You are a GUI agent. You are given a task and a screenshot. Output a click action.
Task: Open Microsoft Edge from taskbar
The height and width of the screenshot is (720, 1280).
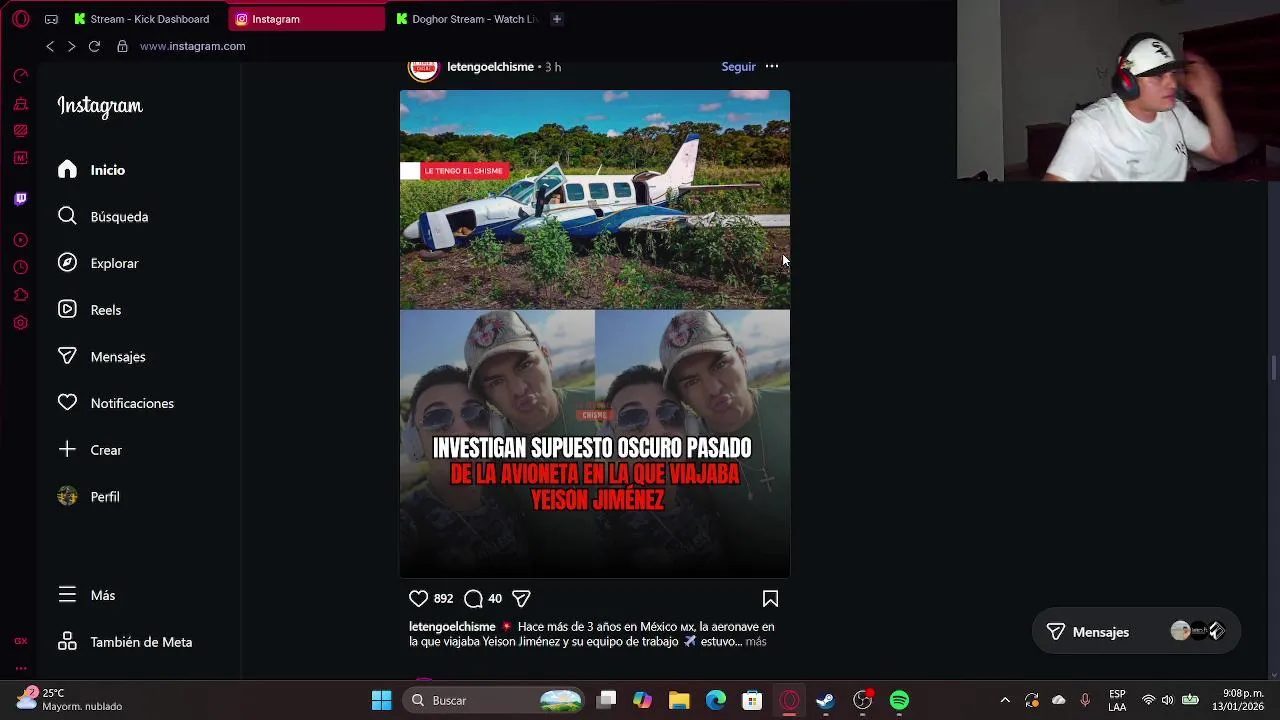coord(716,700)
